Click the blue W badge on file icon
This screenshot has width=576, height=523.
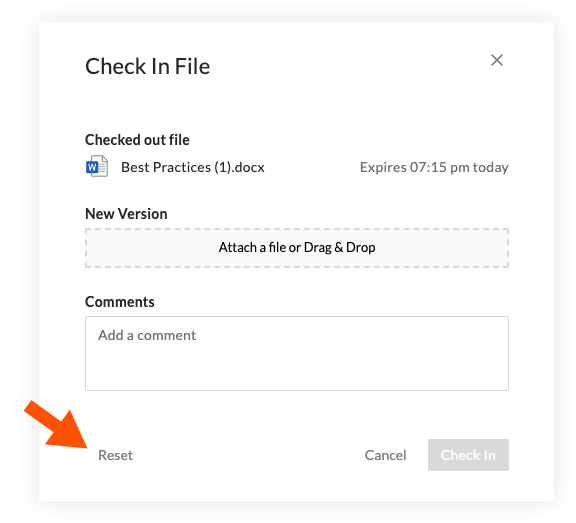pos(92,167)
